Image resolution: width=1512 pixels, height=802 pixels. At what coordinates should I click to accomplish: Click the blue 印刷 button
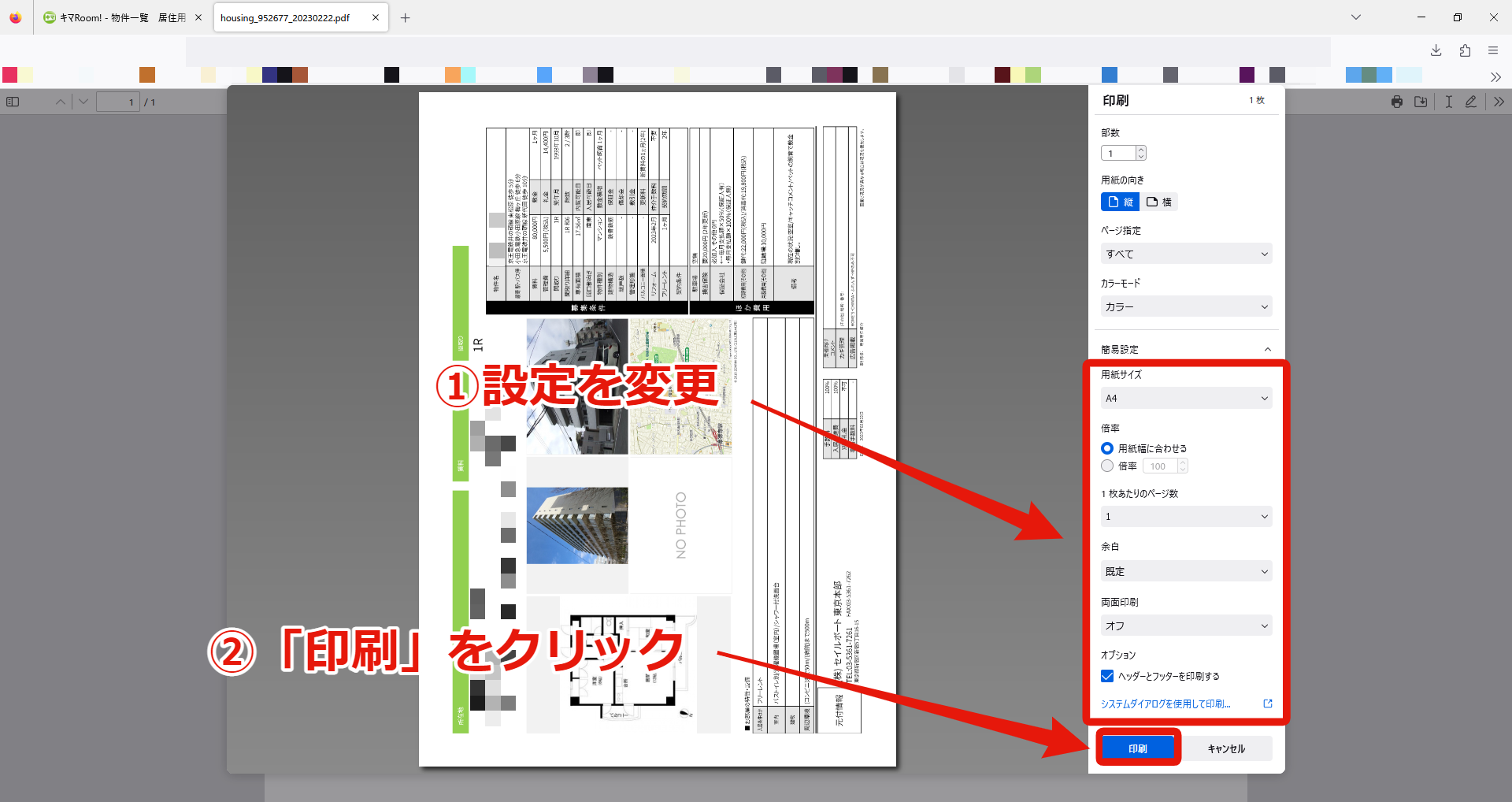[x=1138, y=748]
